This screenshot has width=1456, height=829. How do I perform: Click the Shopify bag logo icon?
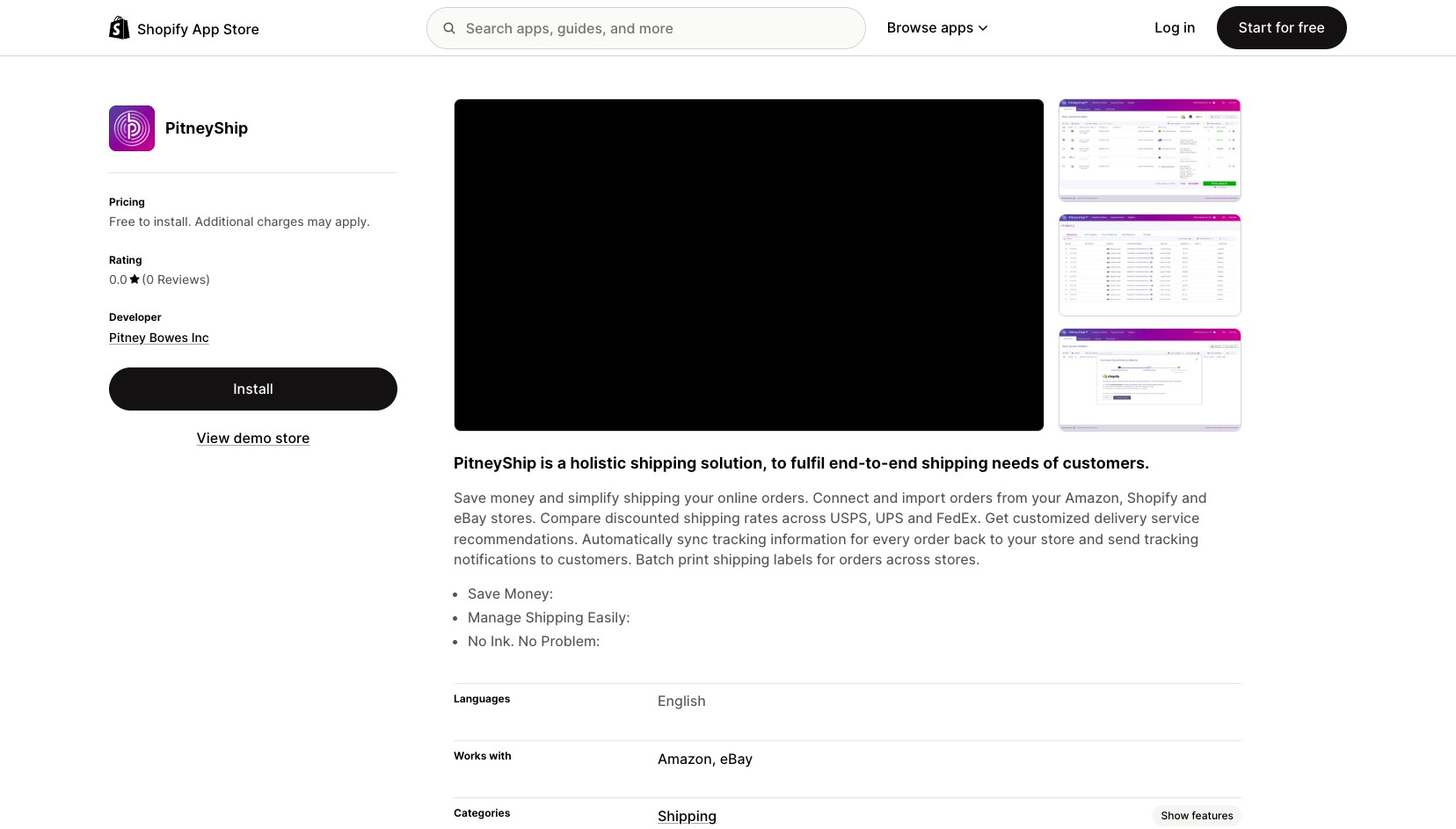point(120,28)
